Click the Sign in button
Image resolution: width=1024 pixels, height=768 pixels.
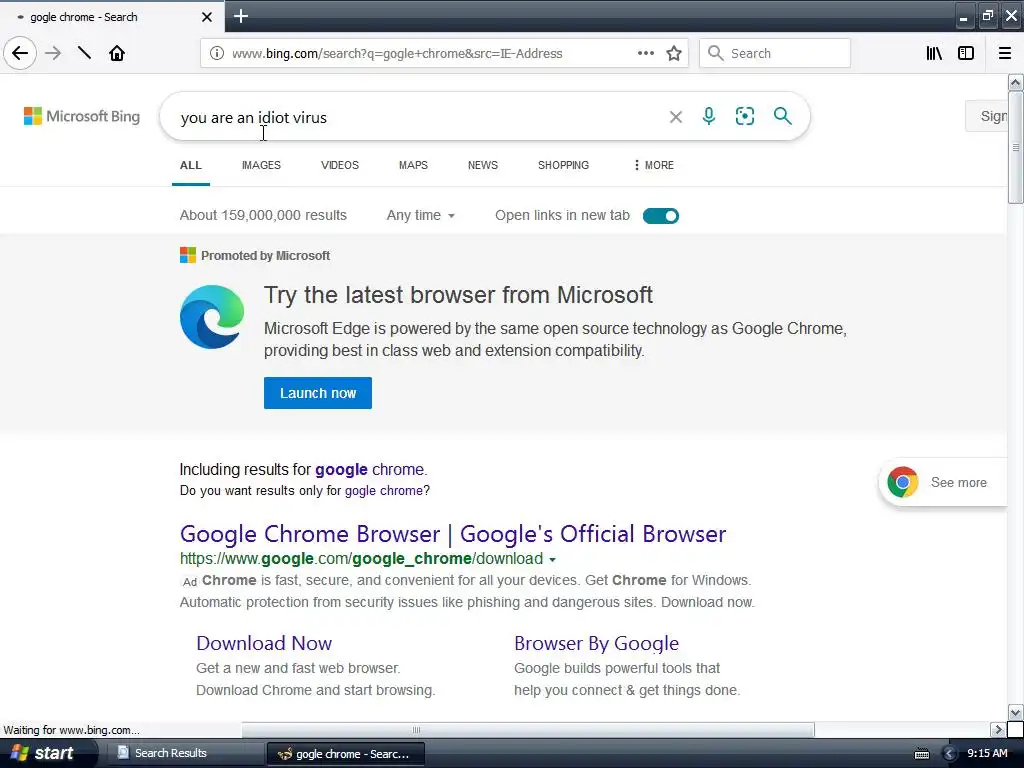(987, 116)
